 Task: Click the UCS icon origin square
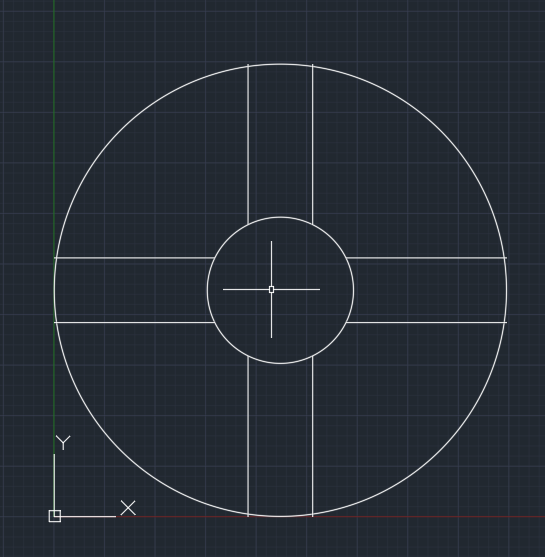(x=55, y=516)
